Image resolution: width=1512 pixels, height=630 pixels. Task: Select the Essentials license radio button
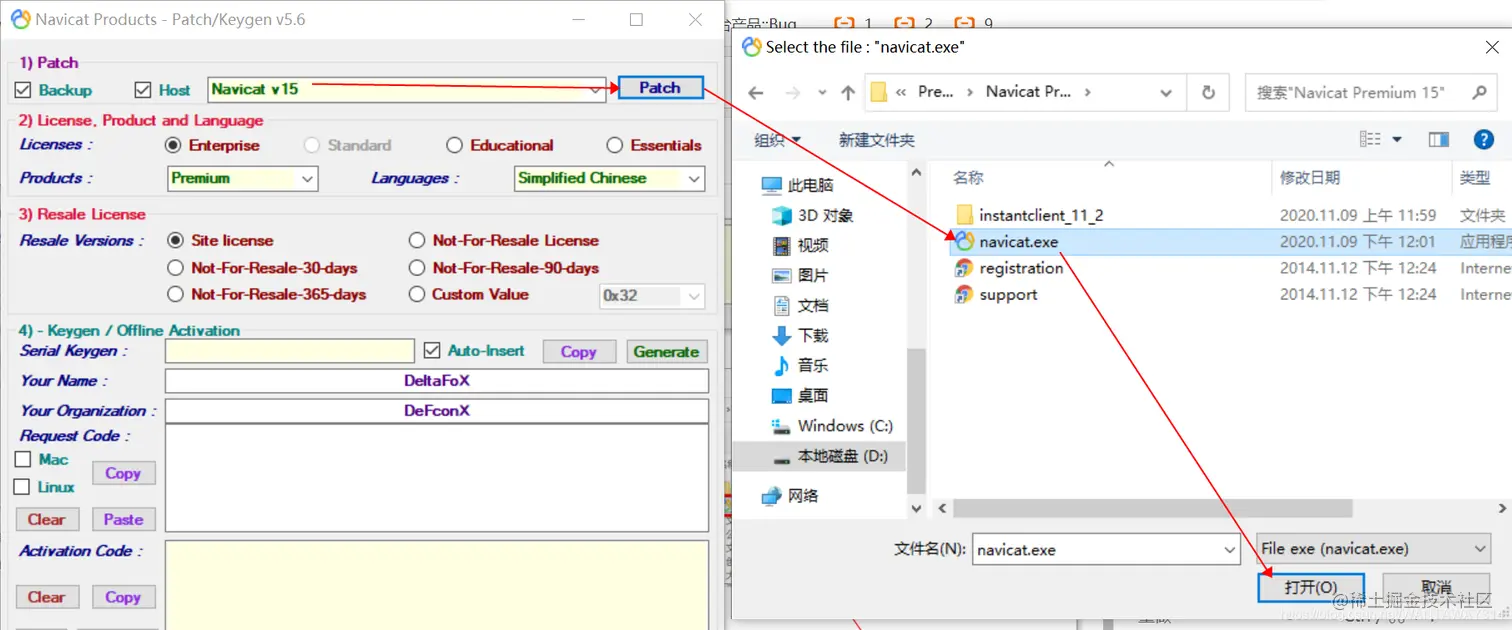615,145
